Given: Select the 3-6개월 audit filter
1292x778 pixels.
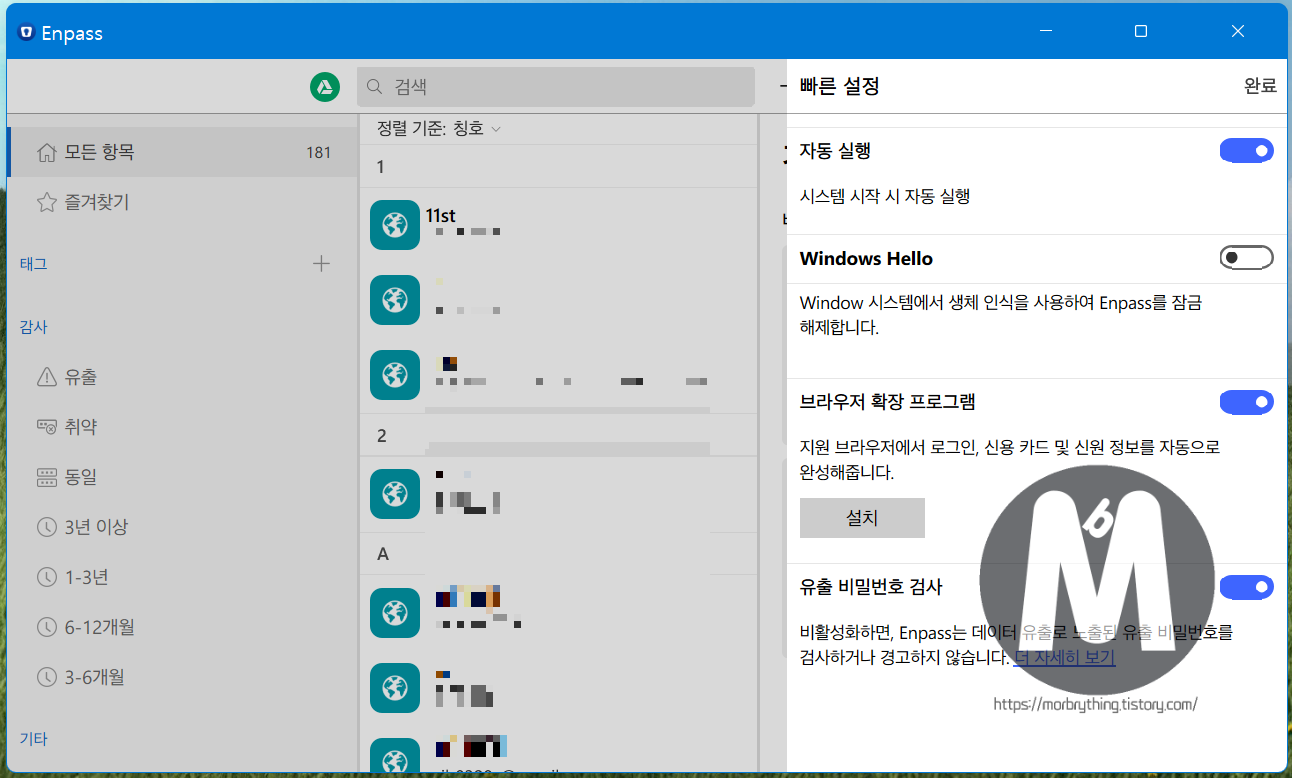Looking at the screenshot, I should [x=182, y=677].
